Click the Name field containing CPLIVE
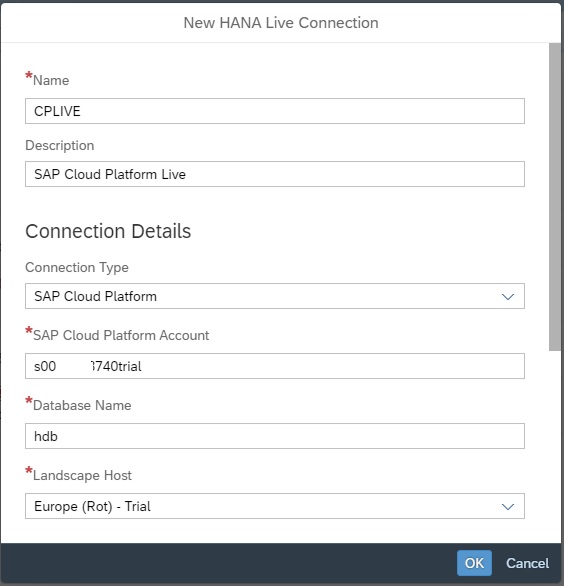 click(x=275, y=111)
